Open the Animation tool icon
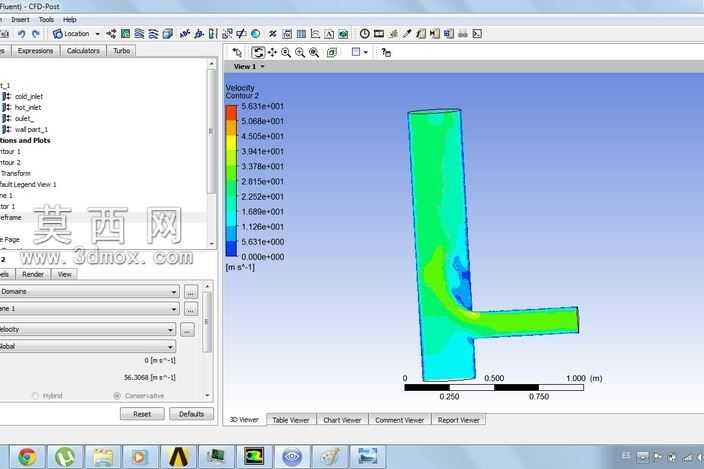704x469 pixels. tap(379, 34)
